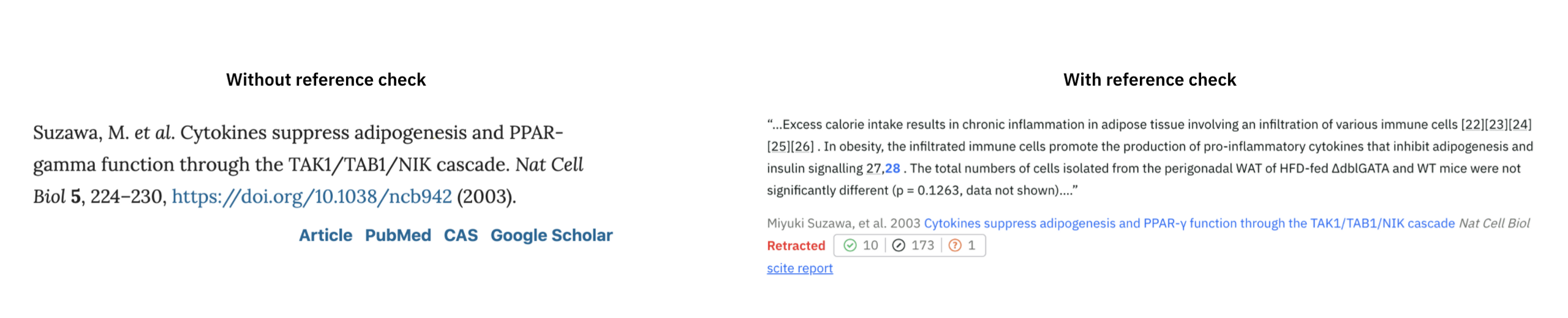Click citation reference [22]
Image resolution: width=1568 pixels, height=318 pixels.
(x=1472, y=125)
